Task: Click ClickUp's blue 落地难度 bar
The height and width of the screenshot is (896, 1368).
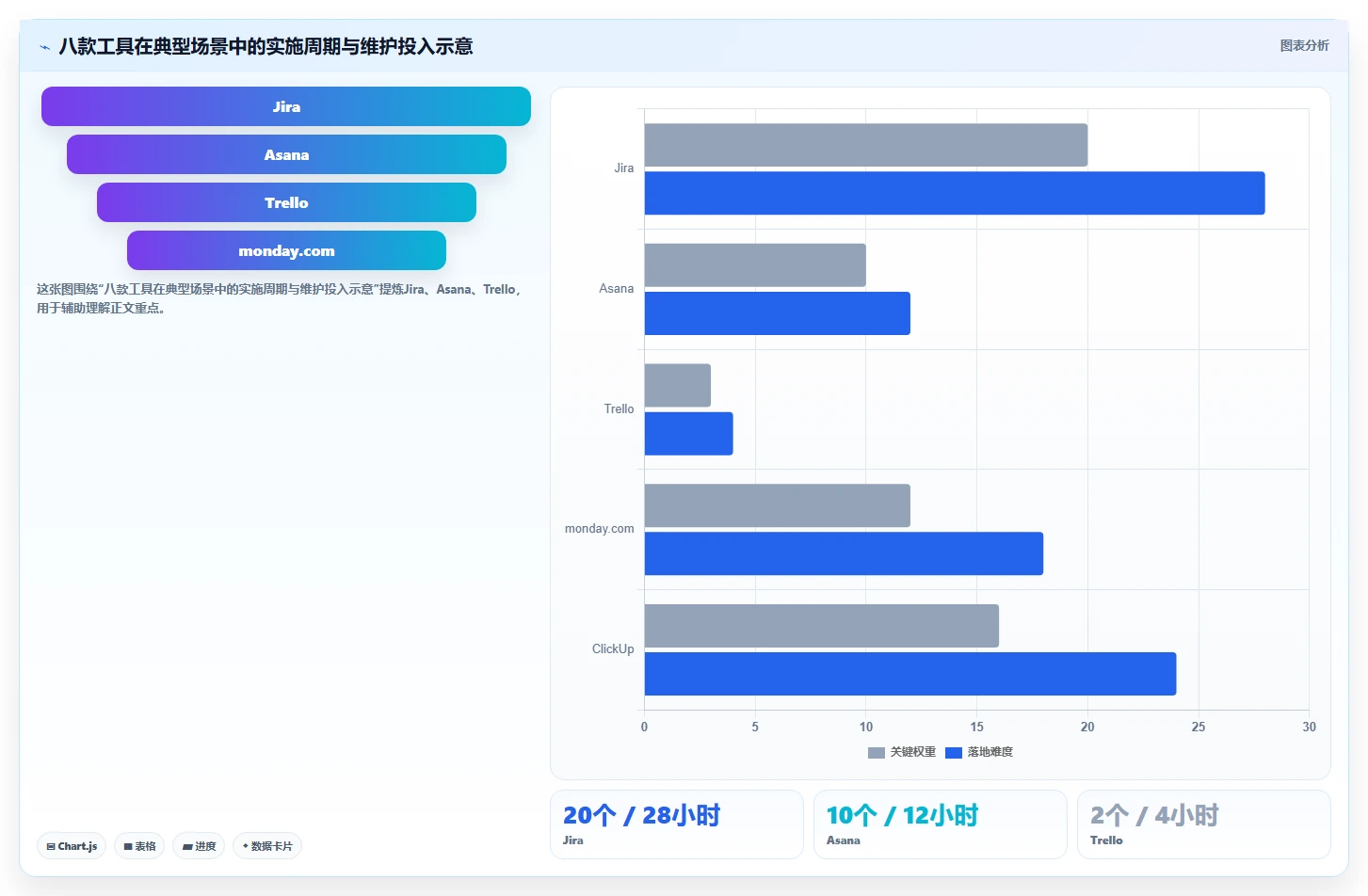Action: coord(910,674)
